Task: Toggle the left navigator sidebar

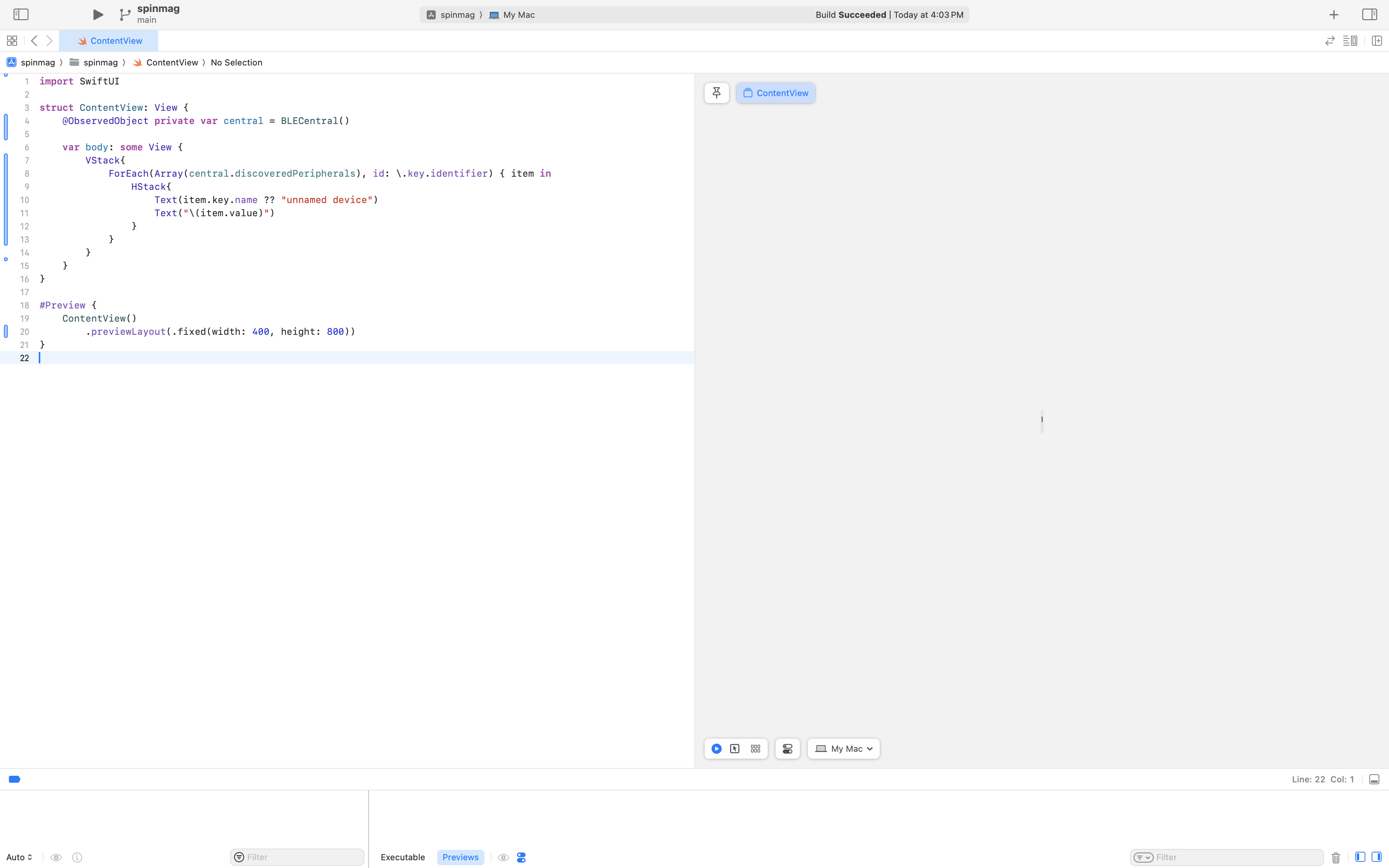Action: [21, 14]
